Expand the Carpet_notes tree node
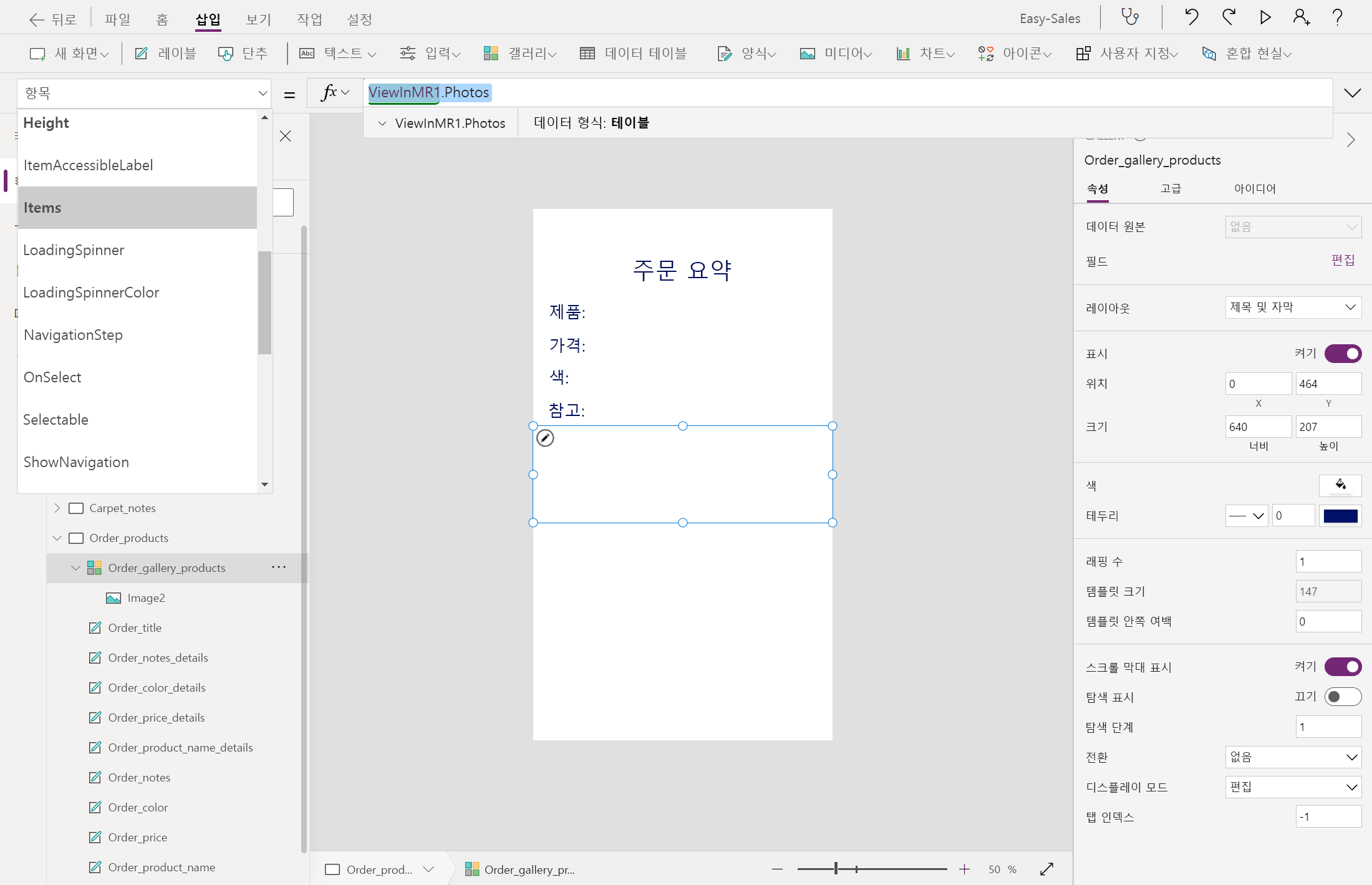1372x885 pixels. click(x=57, y=508)
